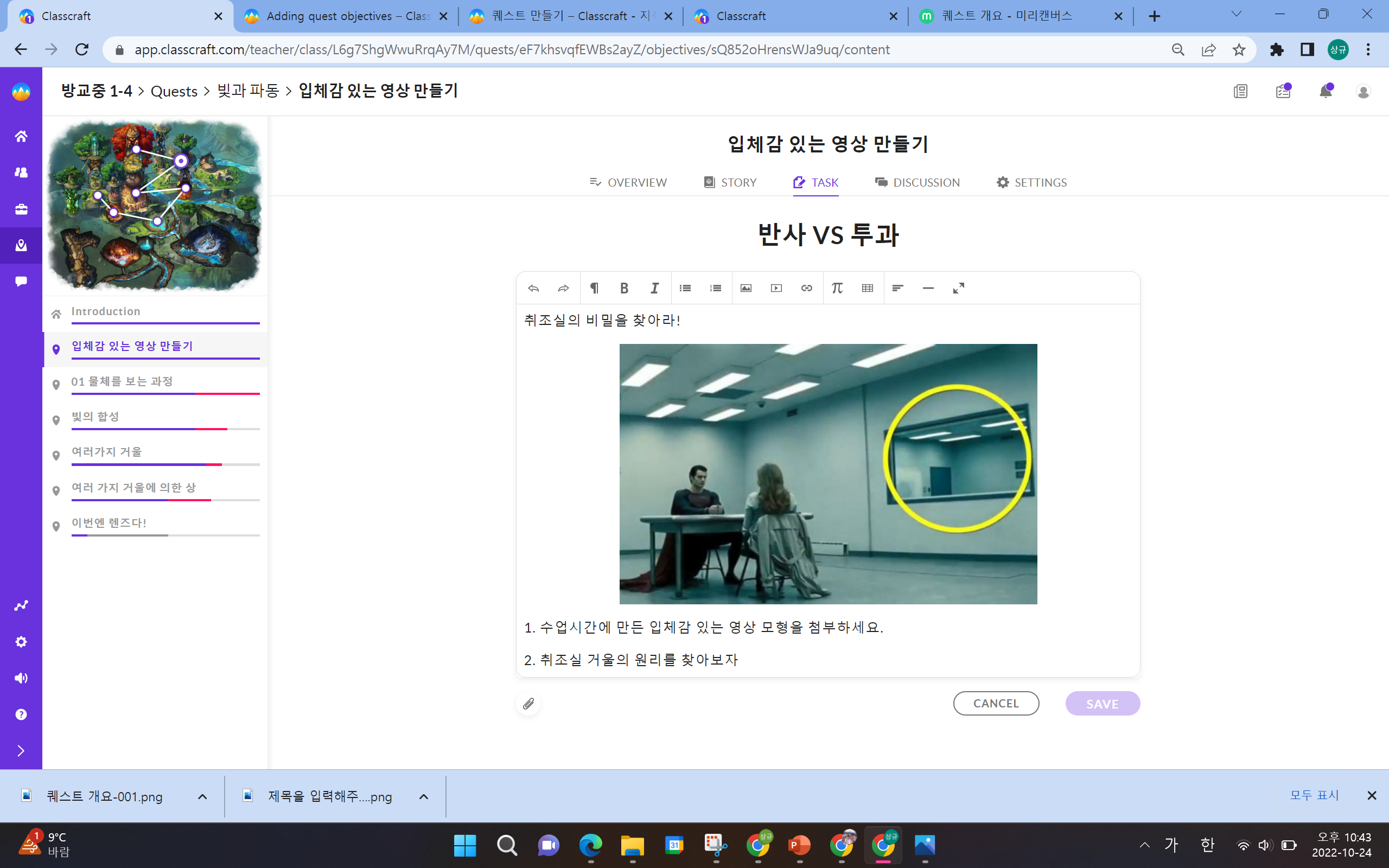Switch to the DISCUSSION tab
The height and width of the screenshot is (868, 1389).
click(917, 183)
